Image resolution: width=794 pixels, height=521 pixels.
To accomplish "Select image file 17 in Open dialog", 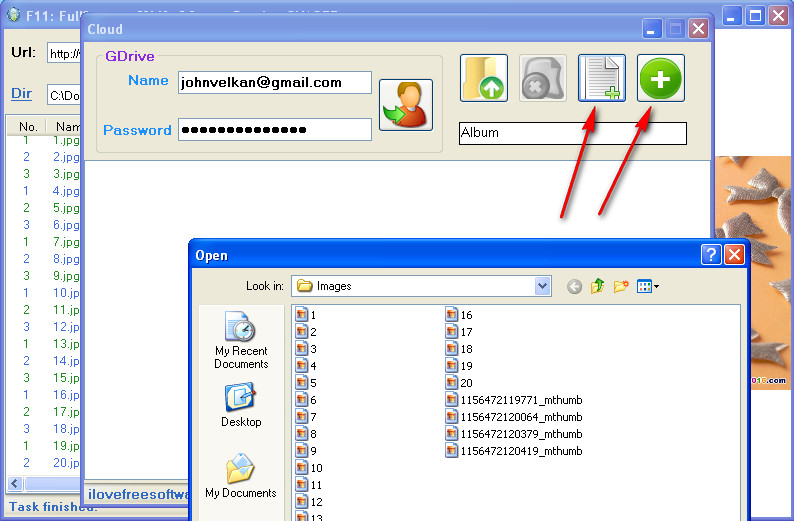I will coord(459,332).
